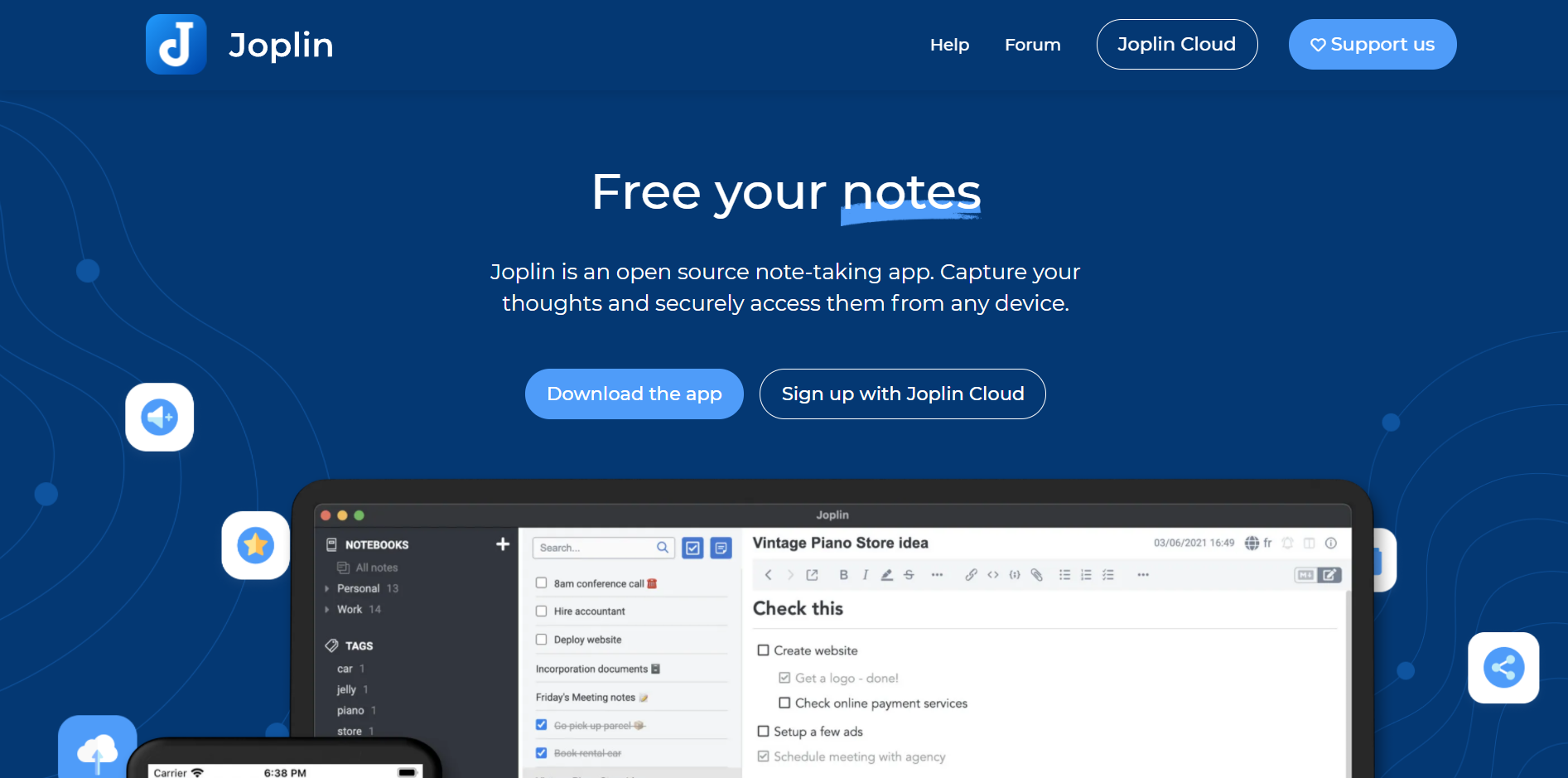Click Download the app button

pyautogui.click(x=634, y=394)
